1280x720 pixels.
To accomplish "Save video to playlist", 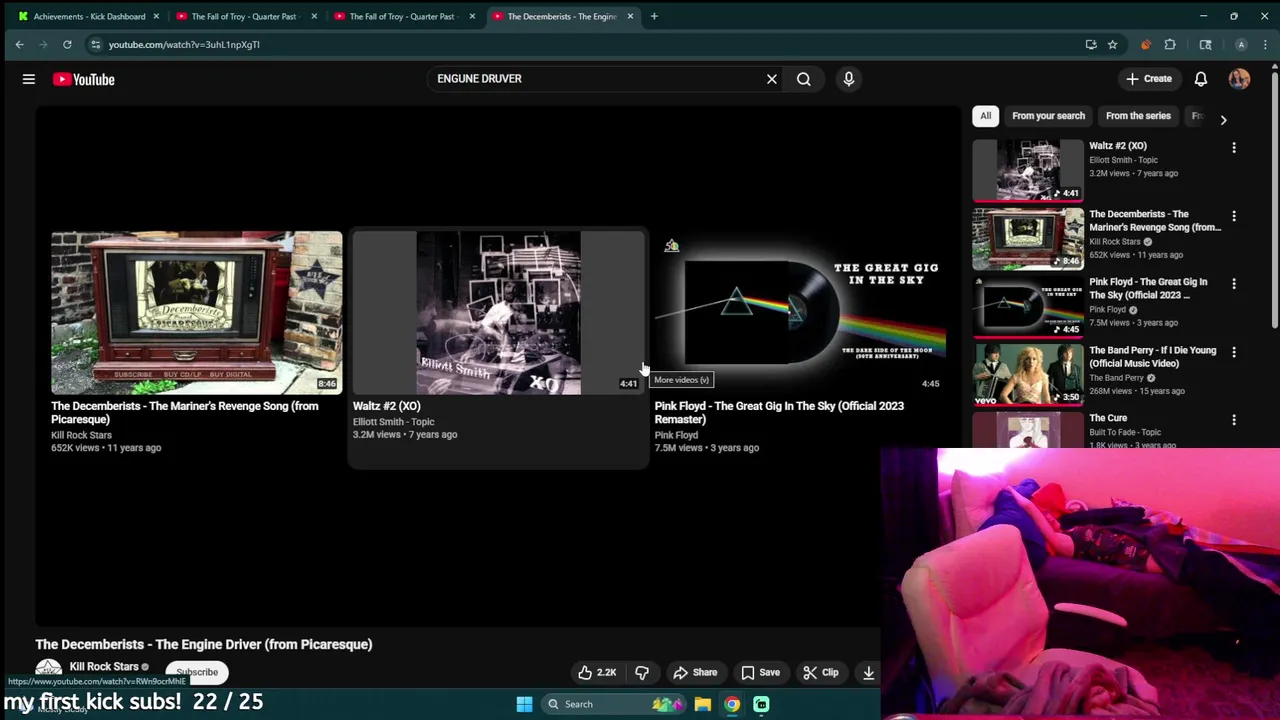I will click(x=760, y=673).
